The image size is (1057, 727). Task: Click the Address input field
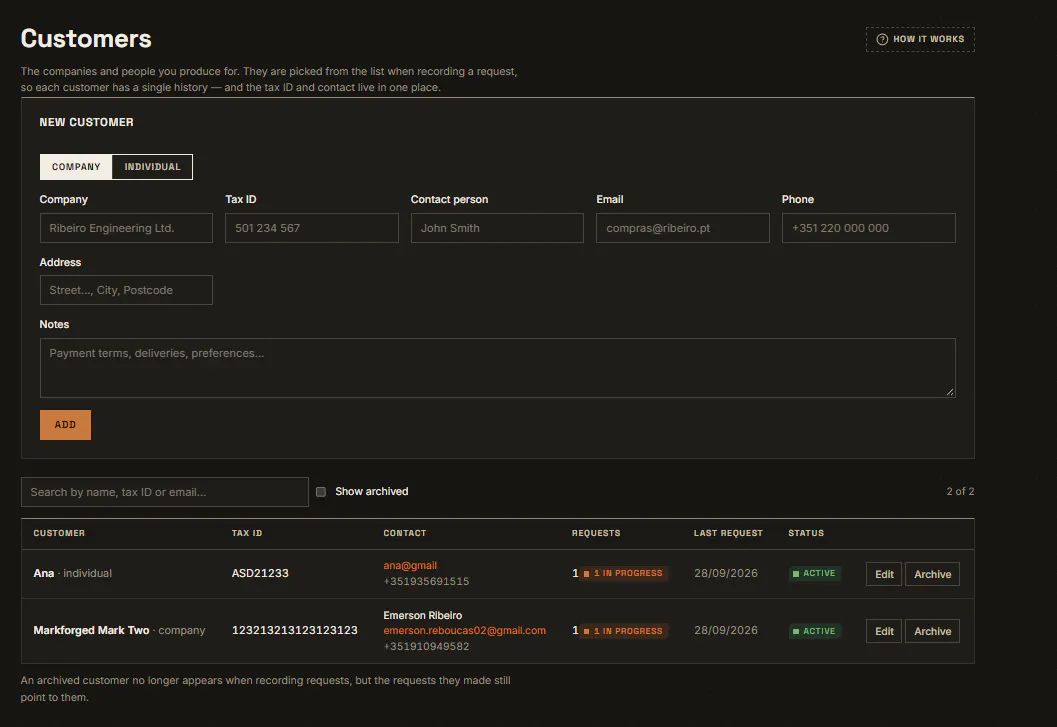coord(126,290)
